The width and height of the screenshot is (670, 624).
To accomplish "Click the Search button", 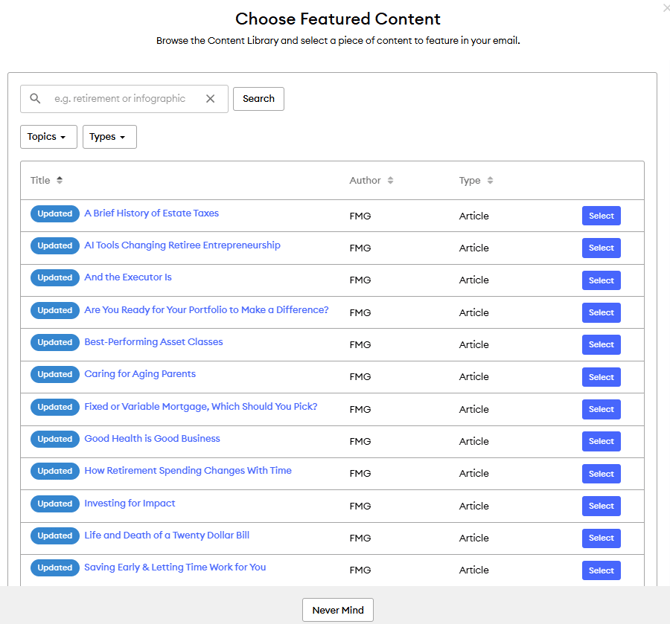I will coord(259,99).
